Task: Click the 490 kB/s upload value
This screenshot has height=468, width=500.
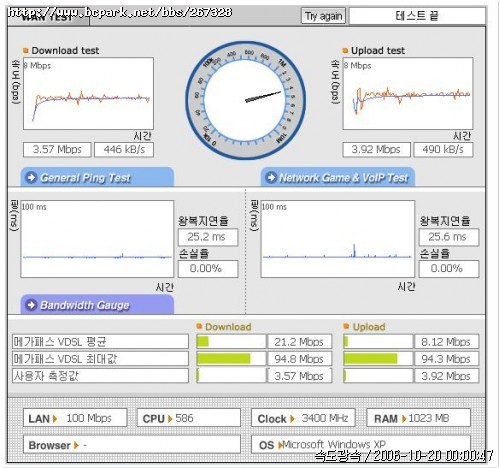Action: tap(443, 149)
